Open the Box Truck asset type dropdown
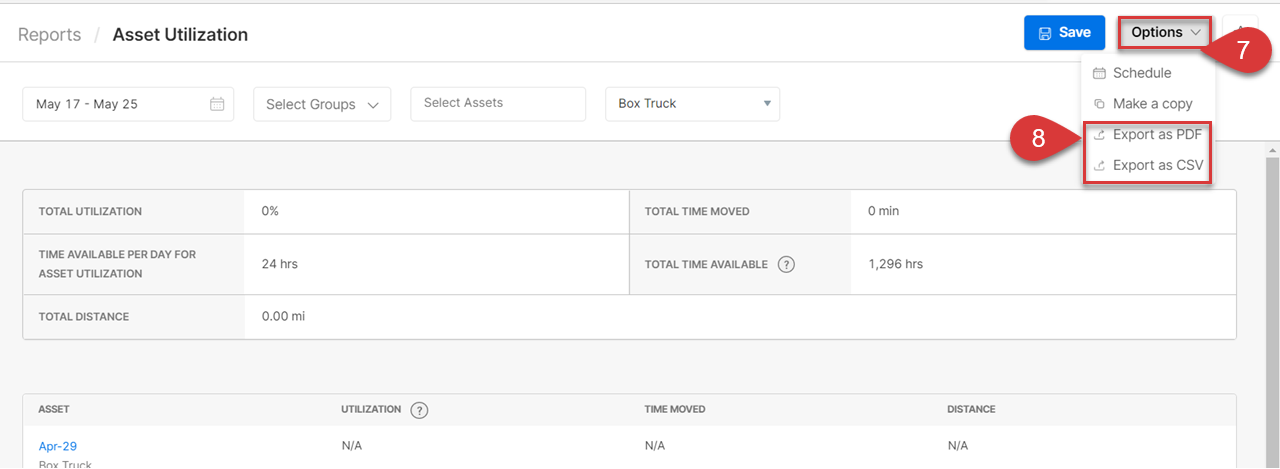The width and height of the screenshot is (1280, 469). click(692, 104)
